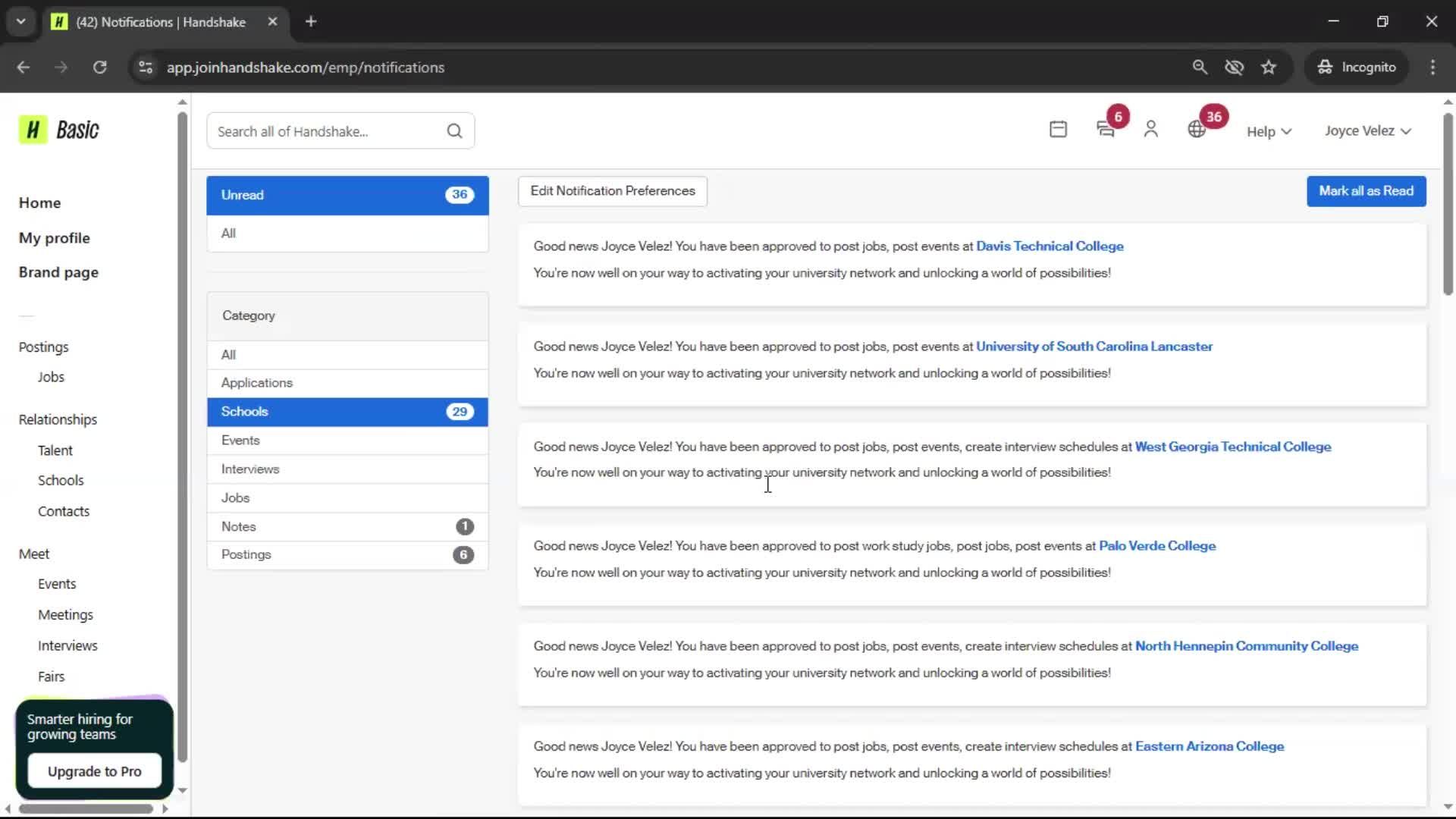Open Meetings in sidebar
Screen dimensions: 1456x819
tap(65, 615)
